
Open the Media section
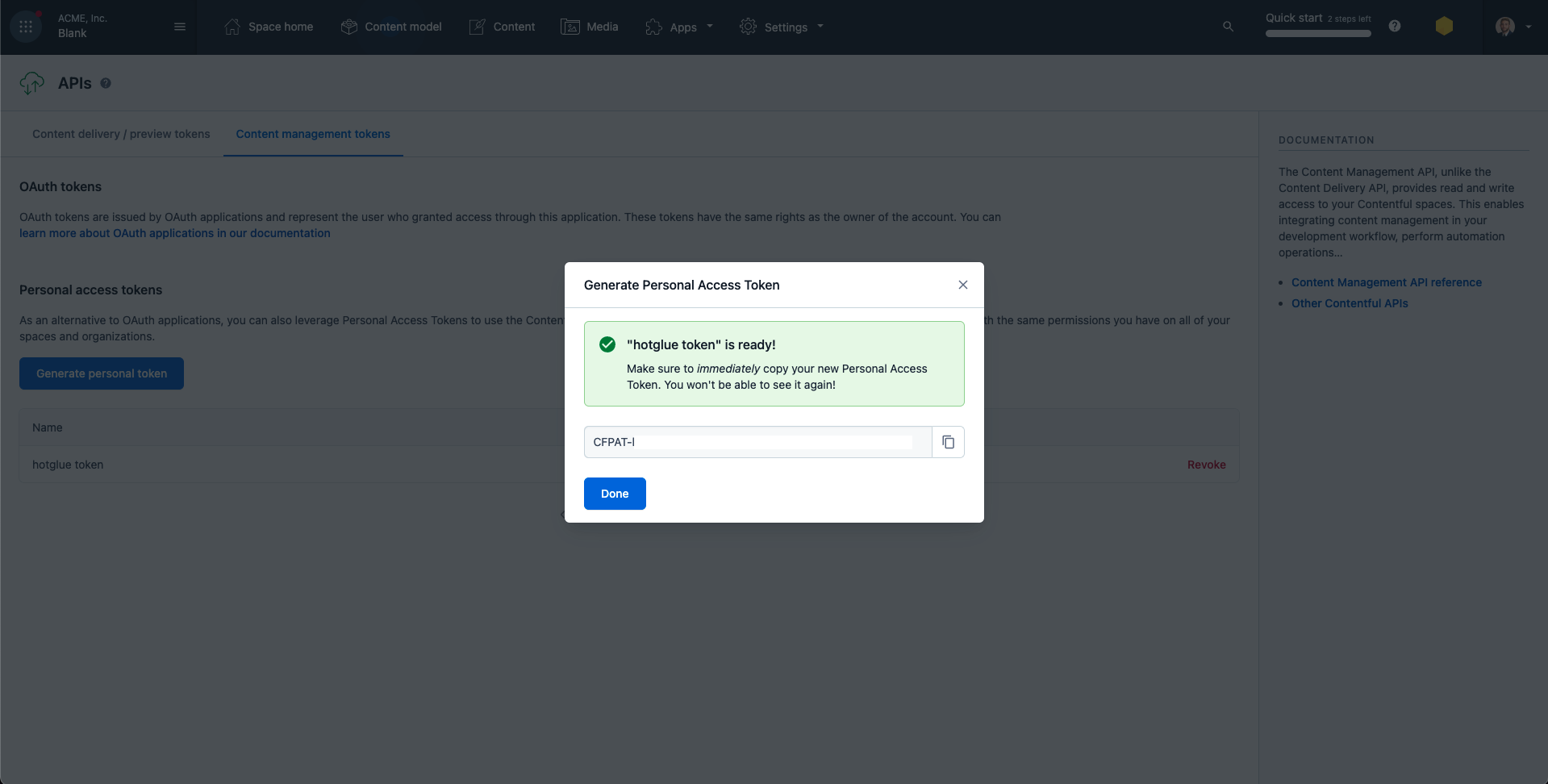point(603,27)
